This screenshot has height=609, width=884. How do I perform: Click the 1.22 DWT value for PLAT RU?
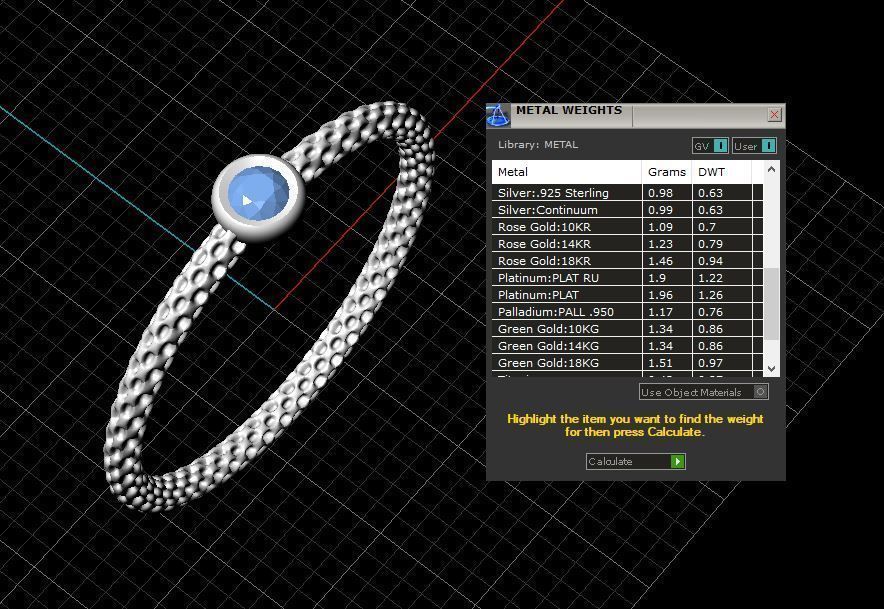(x=710, y=278)
